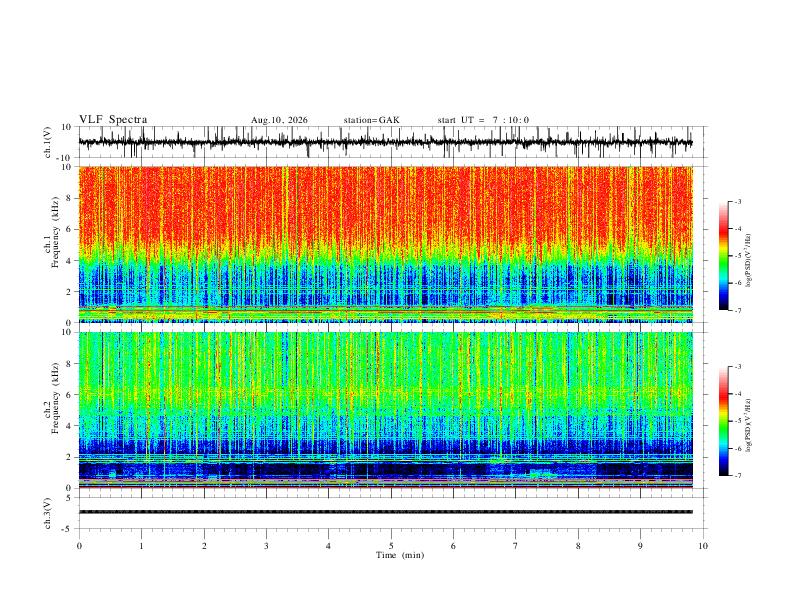Click the "6" kHz tick on ch.2 axis

[69, 395]
